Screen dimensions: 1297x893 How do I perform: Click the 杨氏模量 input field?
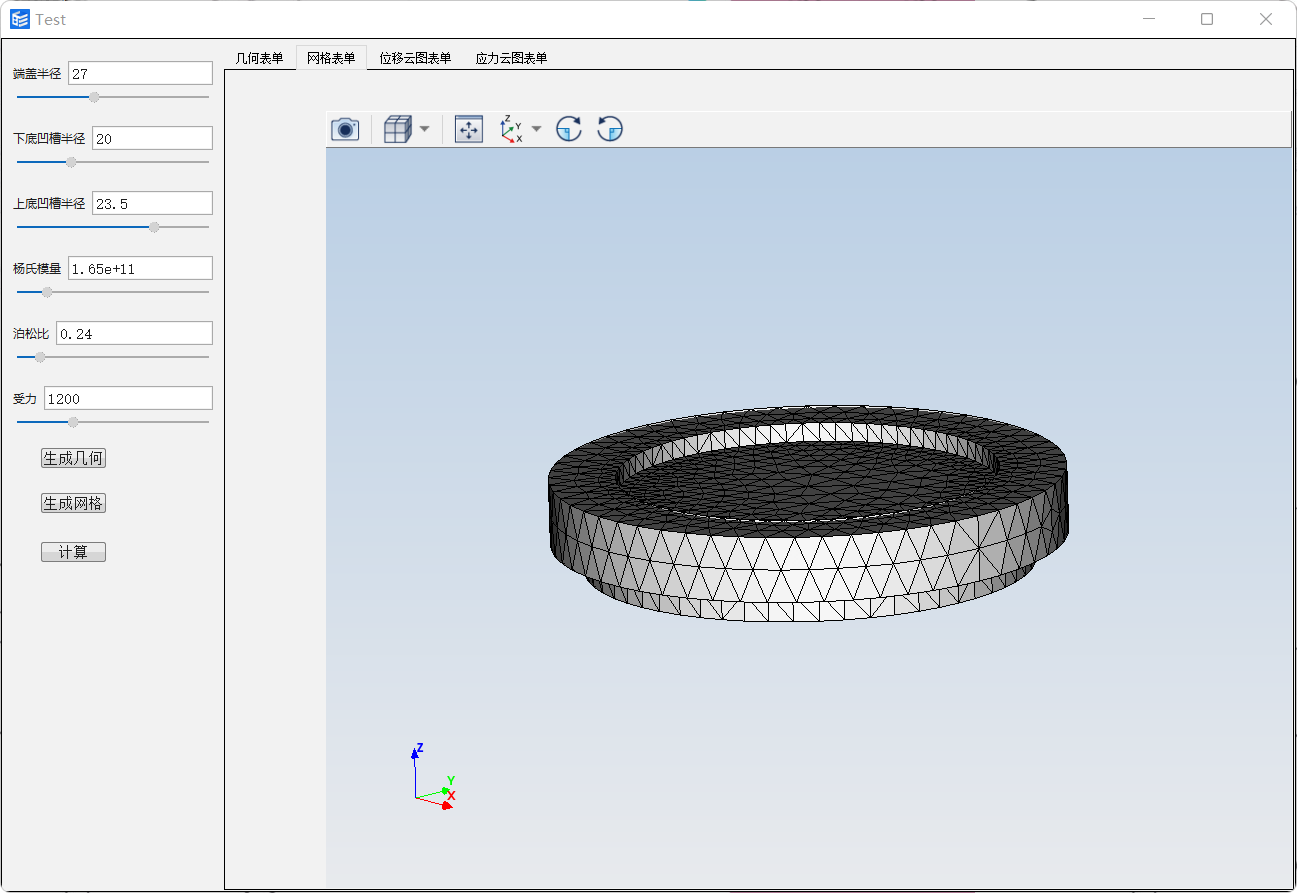coord(140,268)
